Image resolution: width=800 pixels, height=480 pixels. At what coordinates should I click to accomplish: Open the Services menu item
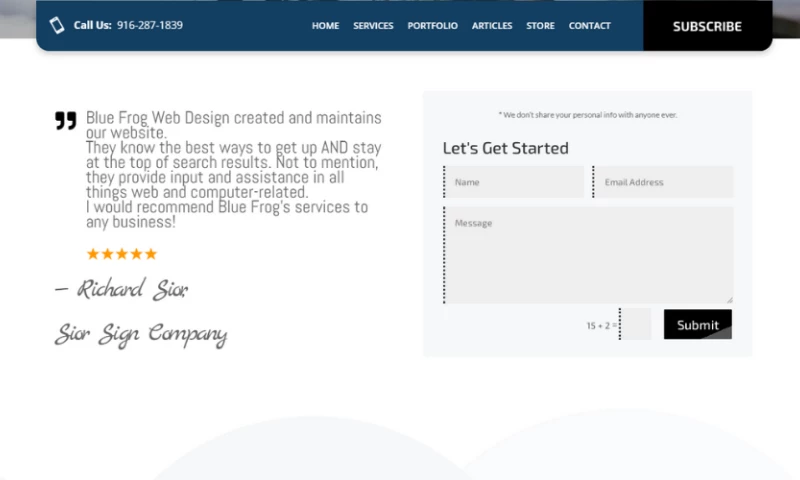pos(373,26)
